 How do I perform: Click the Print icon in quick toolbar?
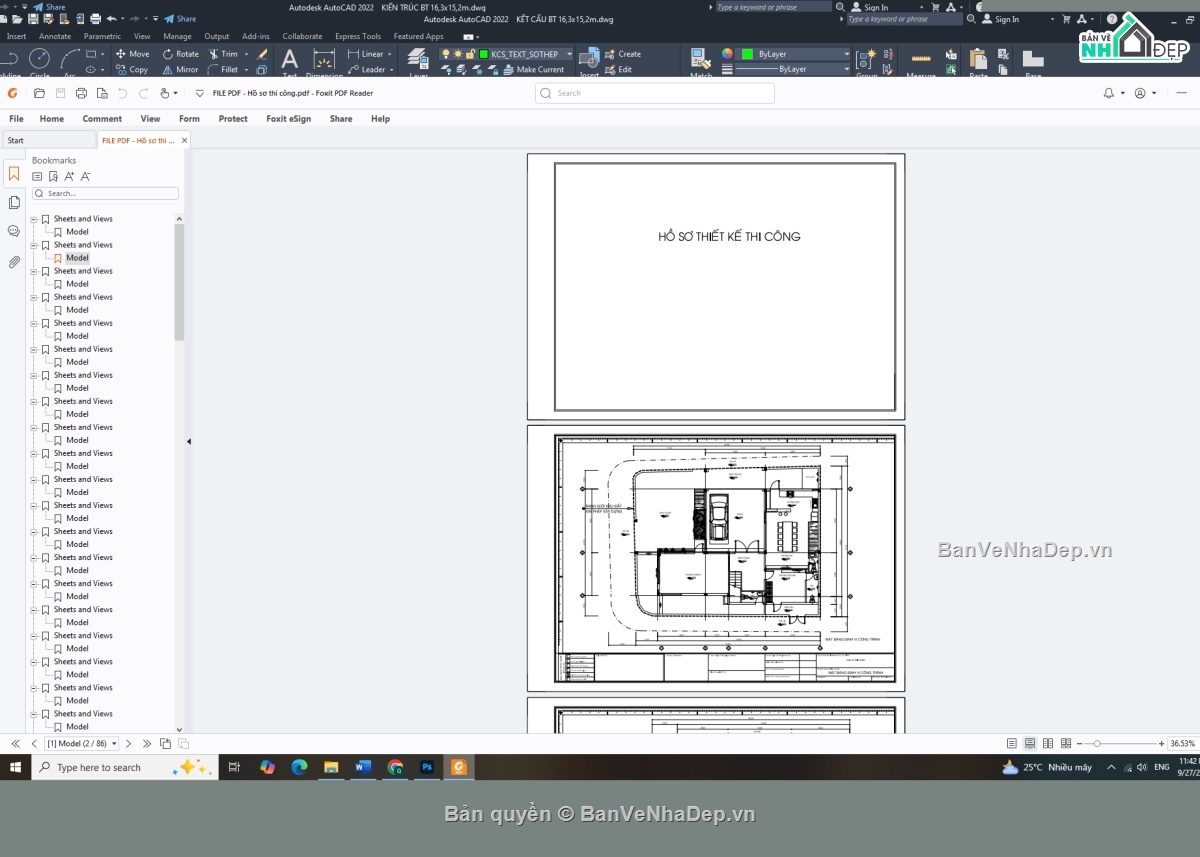[x=80, y=93]
